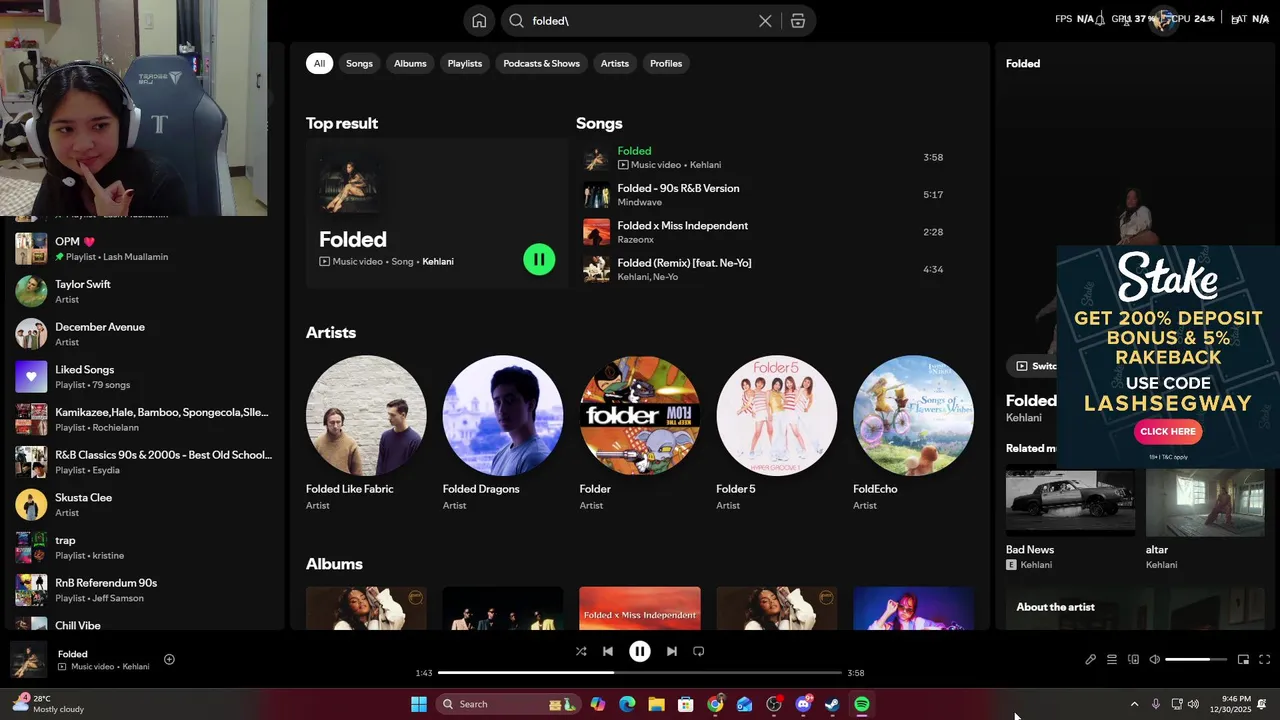Open Steam from the taskbar

tap(832, 704)
